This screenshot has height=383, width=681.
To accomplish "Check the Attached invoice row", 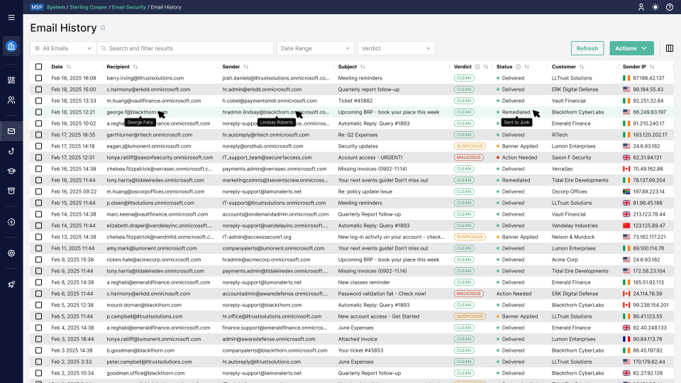I will (39, 339).
